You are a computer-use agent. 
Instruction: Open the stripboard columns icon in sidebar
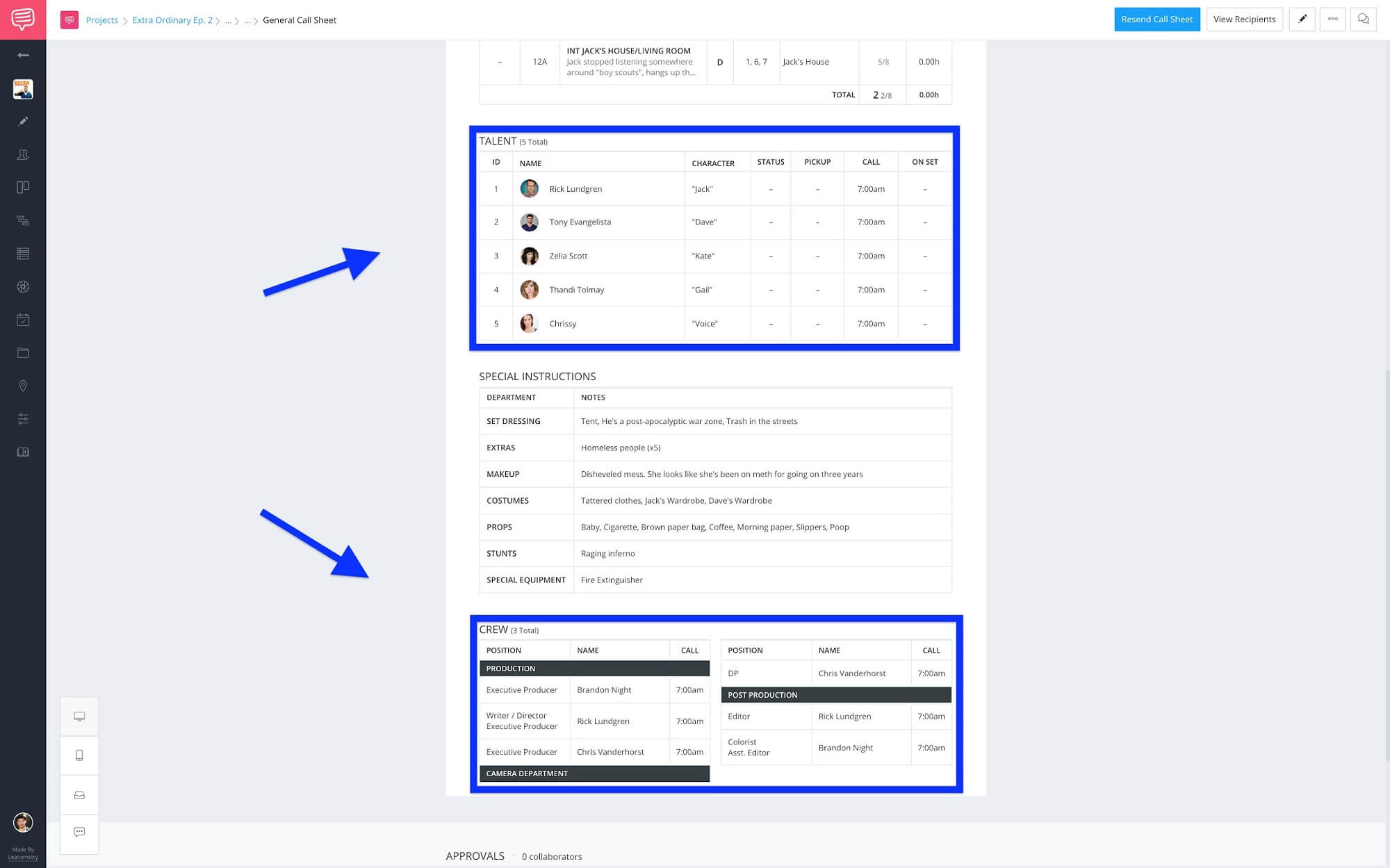23,188
